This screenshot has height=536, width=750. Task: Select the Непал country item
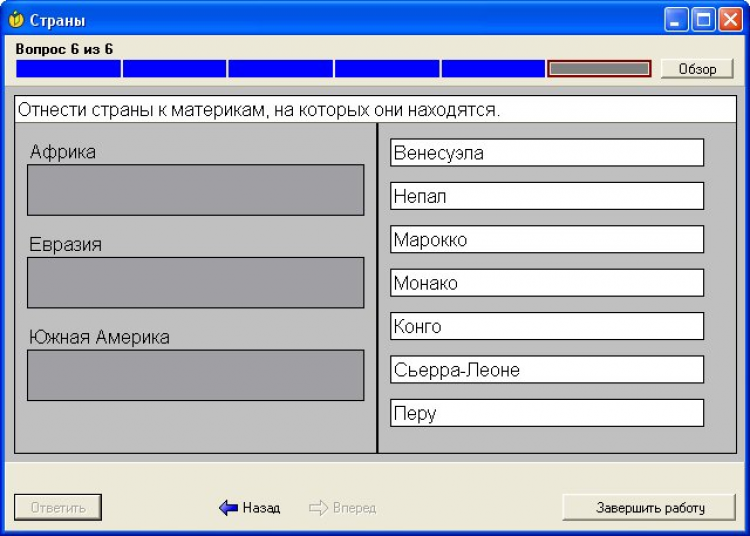pyautogui.click(x=547, y=196)
